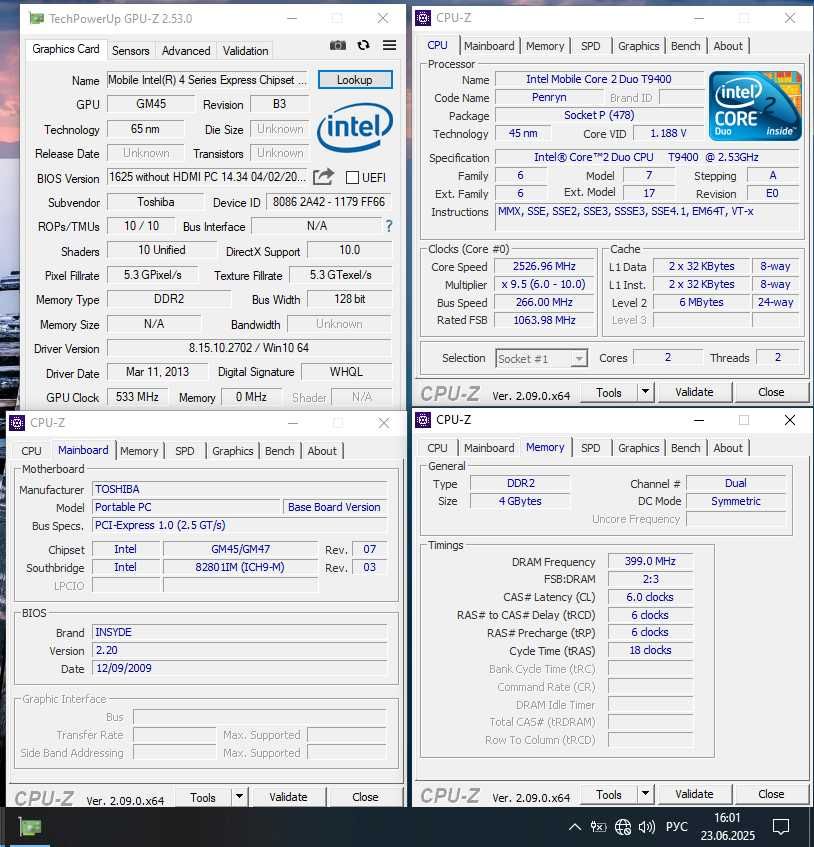The width and height of the screenshot is (814, 847).
Task: Click the GPU-Z screenshot camera icon
Action: pyautogui.click(x=338, y=45)
